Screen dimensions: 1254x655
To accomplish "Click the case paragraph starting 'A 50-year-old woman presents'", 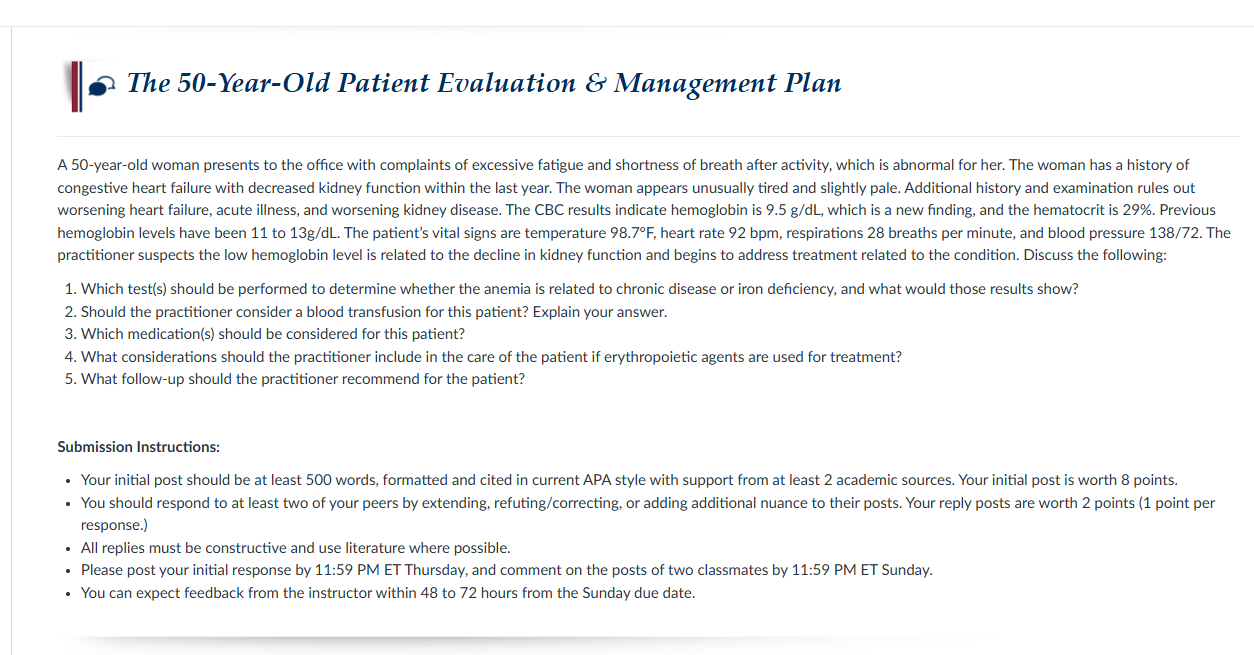I will (644, 209).
